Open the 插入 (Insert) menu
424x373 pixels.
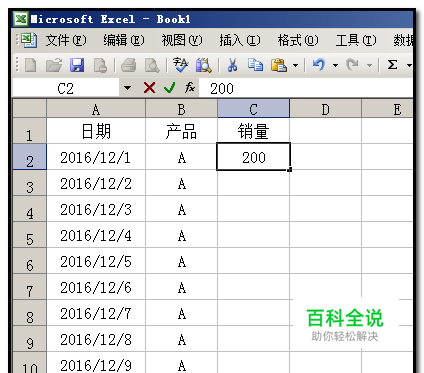[240, 40]
